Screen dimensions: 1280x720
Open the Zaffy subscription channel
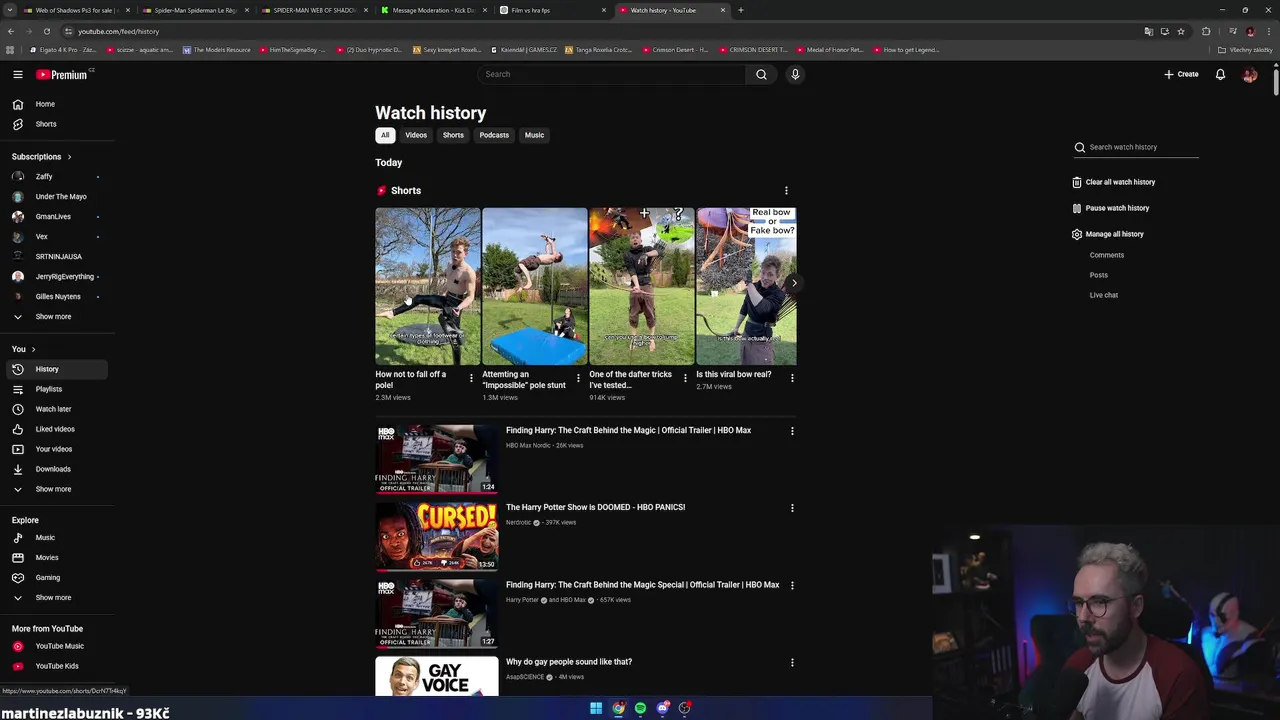[x=55, y=176]
